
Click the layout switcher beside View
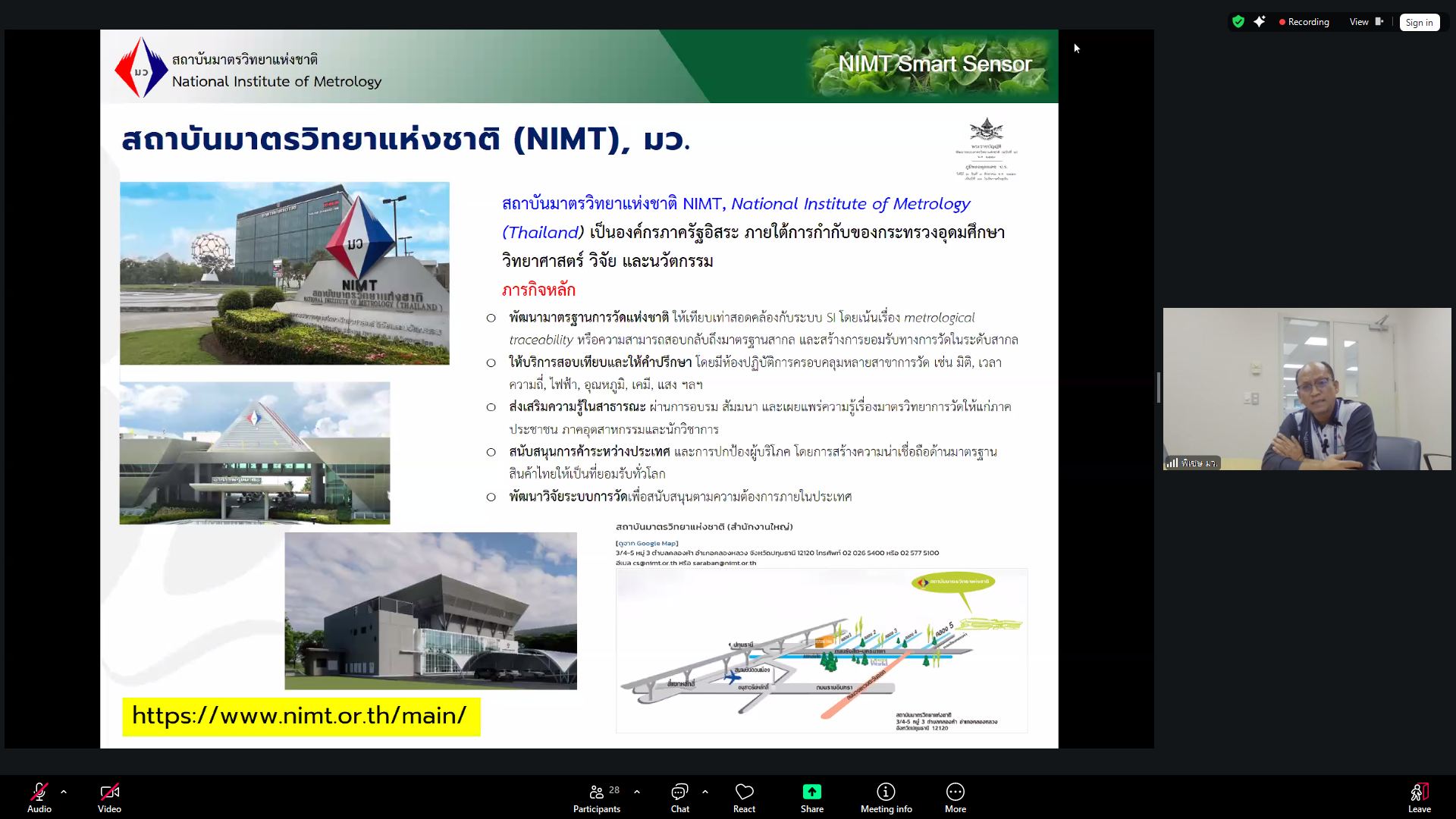pos(1378,22)
